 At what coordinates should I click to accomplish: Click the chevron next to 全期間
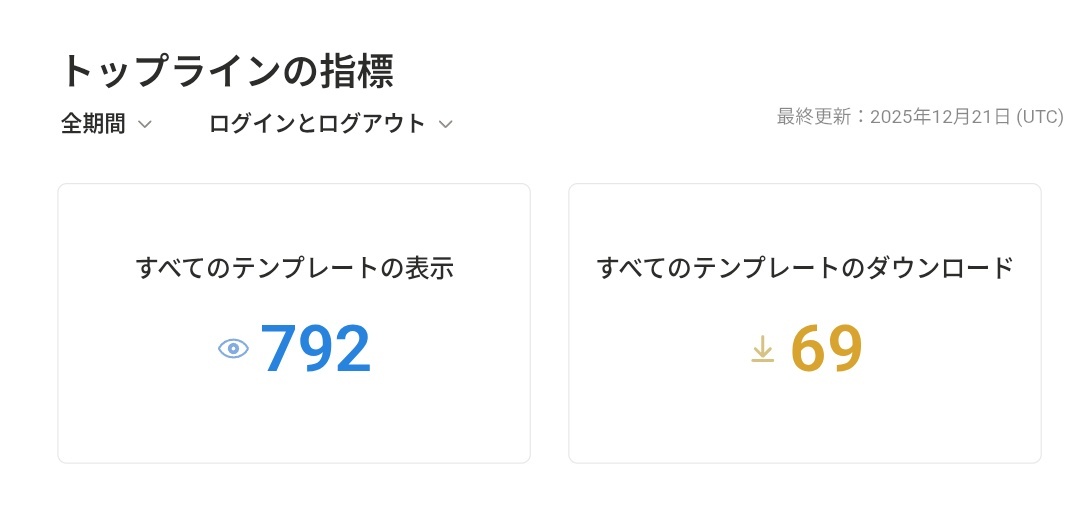tap(144, 125)
